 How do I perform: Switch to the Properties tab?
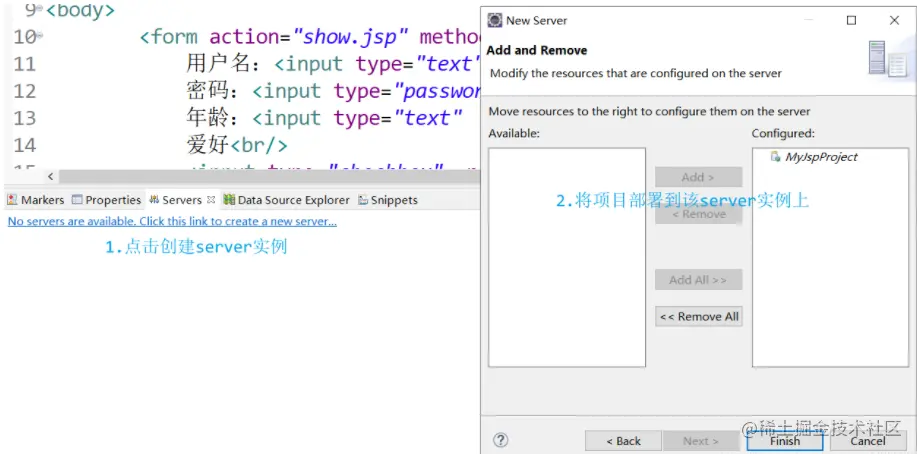106,200
